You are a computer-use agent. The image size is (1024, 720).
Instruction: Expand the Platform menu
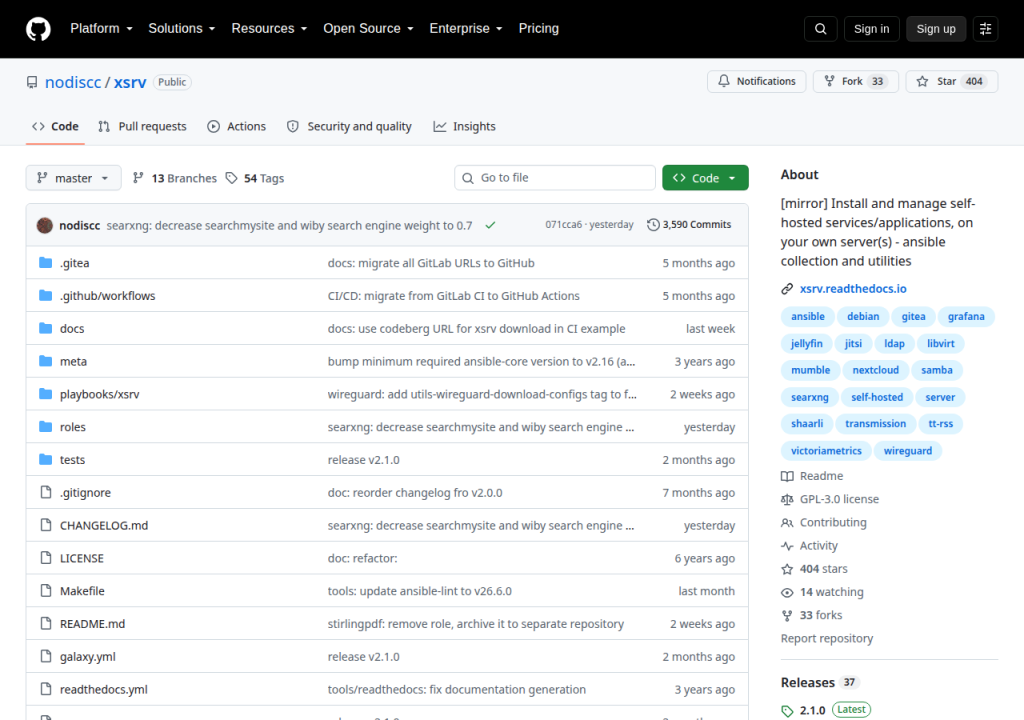(101, 29)
